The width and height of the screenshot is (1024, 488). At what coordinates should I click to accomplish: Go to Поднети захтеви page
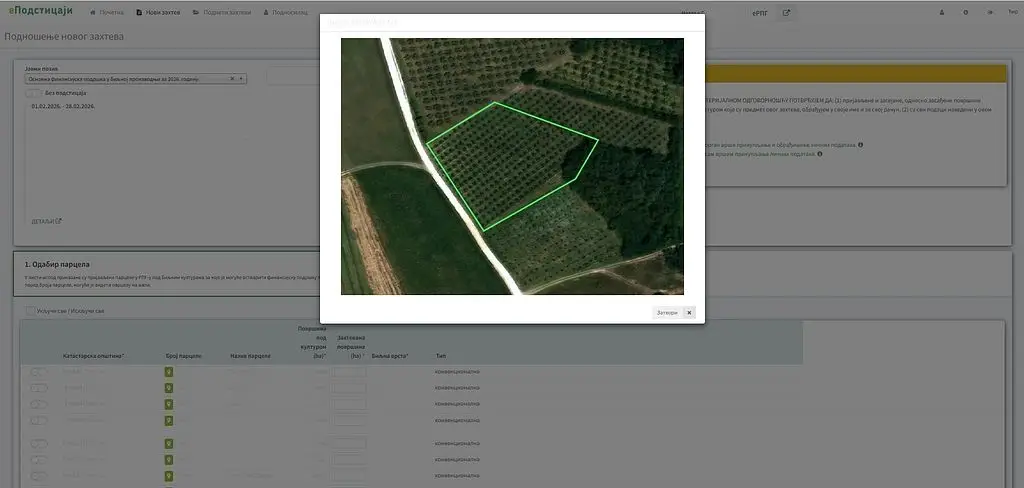pyautogui.click(x=222, y=13)
